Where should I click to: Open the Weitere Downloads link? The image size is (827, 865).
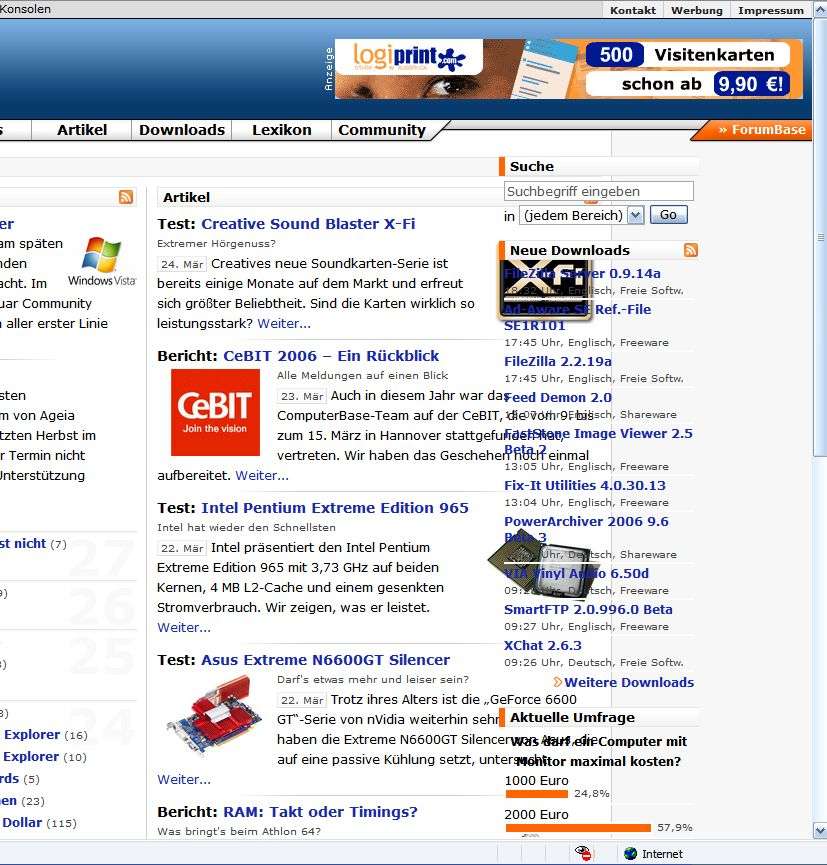629,682
